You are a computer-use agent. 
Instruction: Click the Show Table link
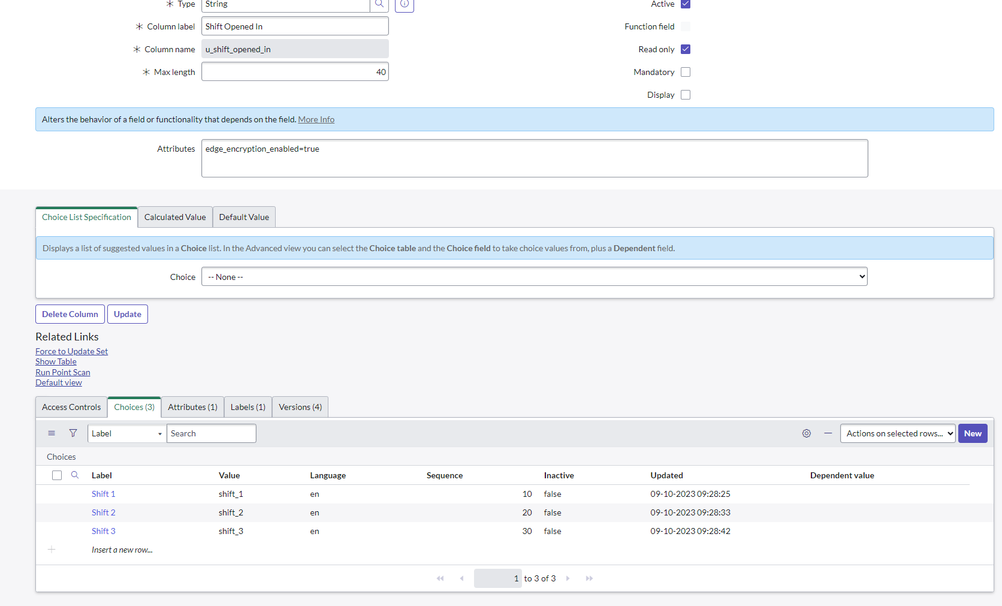pyautogui.click(x=56, y=362)
